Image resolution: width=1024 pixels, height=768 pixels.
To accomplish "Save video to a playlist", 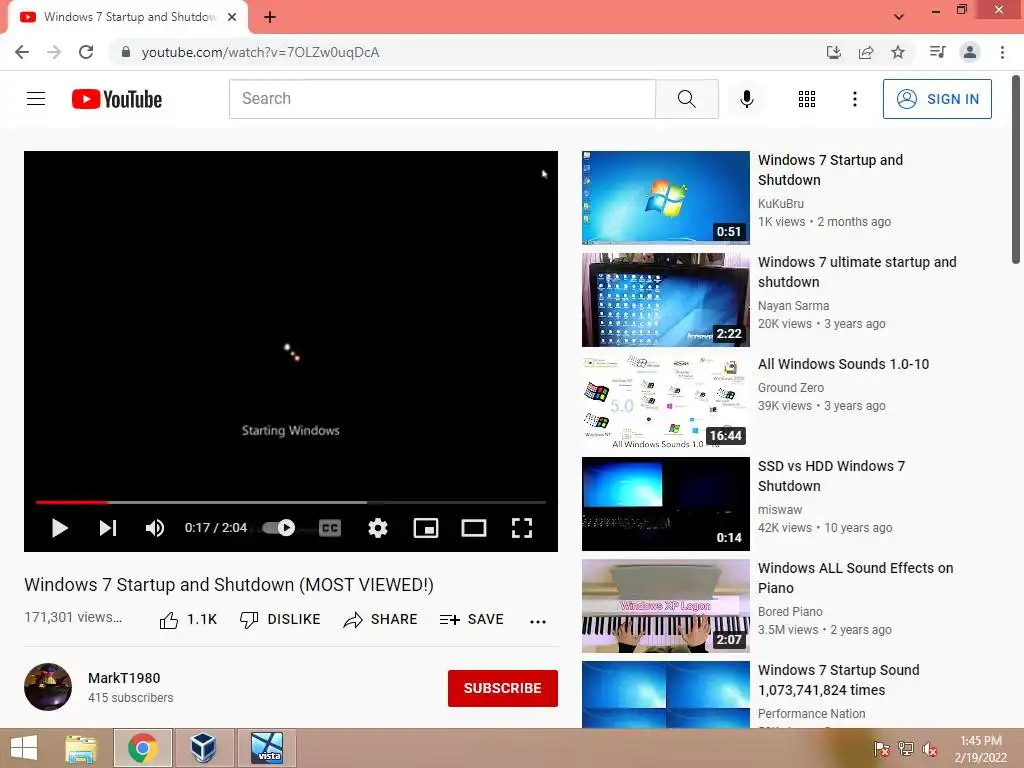I will click(472, 619).
